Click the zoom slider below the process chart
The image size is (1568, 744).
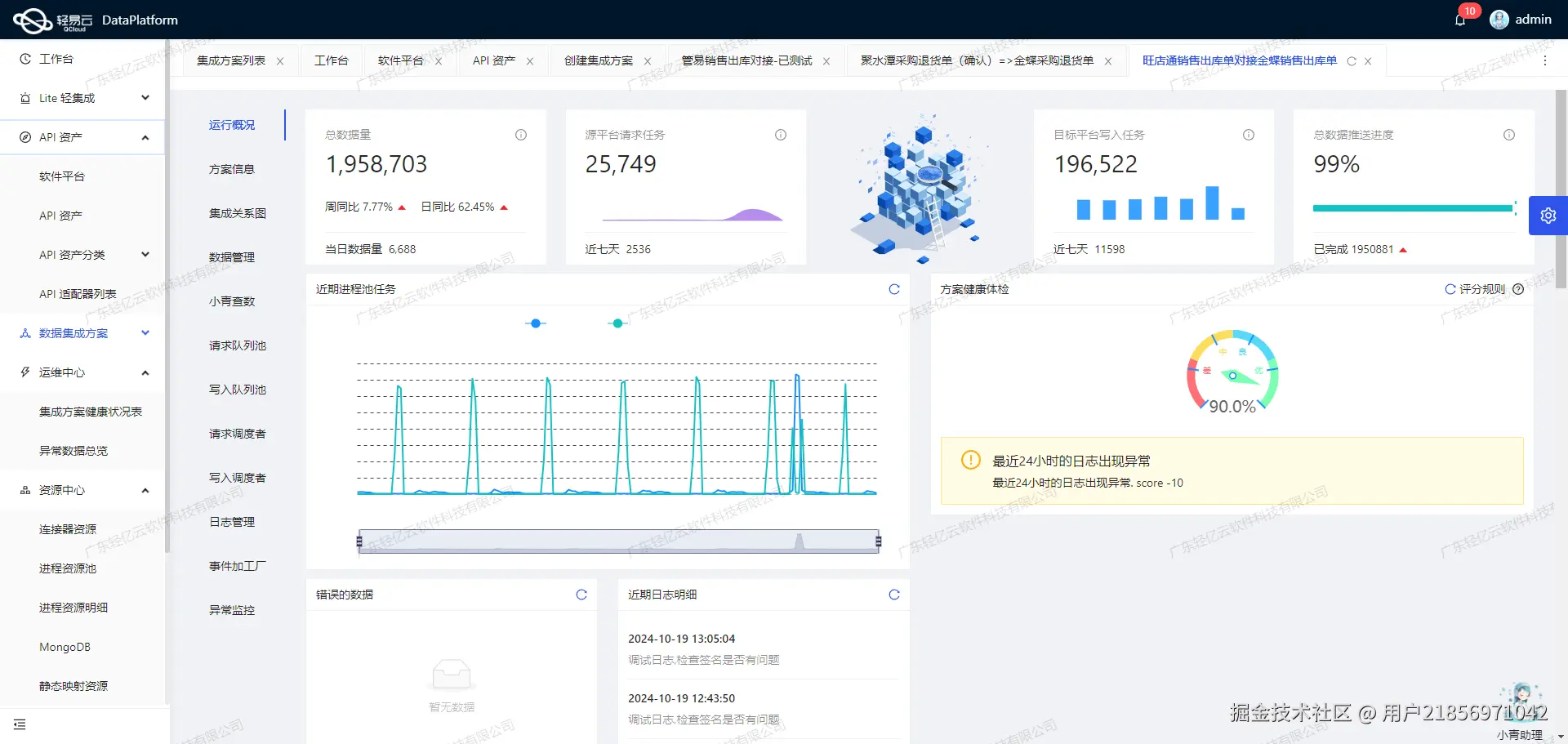pyautogui.click(x=617, y=540)
